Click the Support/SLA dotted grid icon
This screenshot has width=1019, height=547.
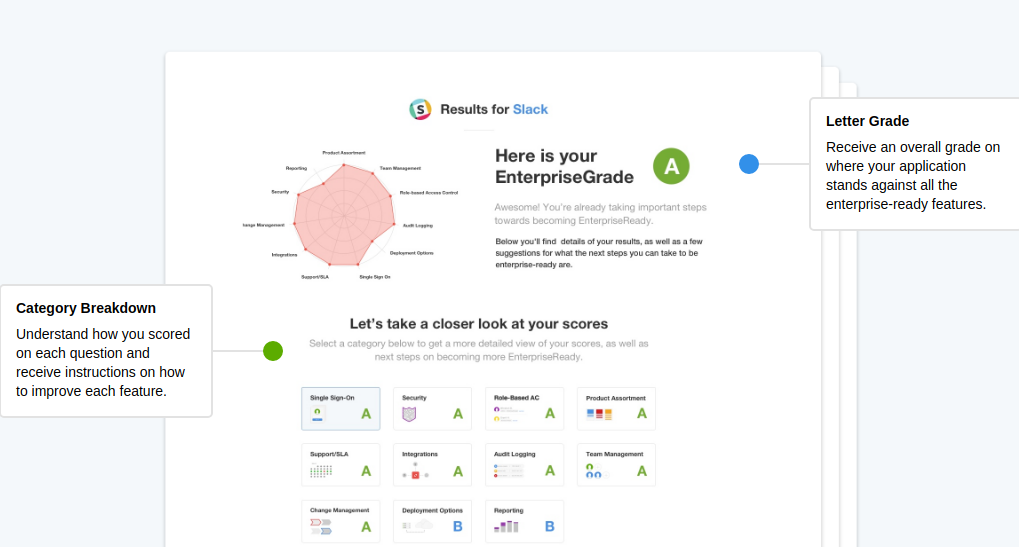321,471
